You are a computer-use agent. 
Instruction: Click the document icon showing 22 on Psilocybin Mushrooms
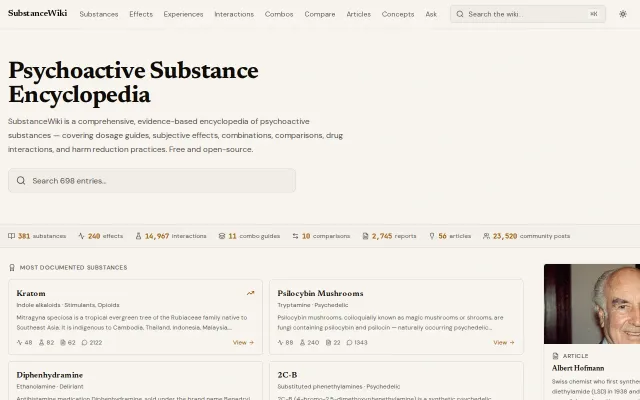coord(328,342)
